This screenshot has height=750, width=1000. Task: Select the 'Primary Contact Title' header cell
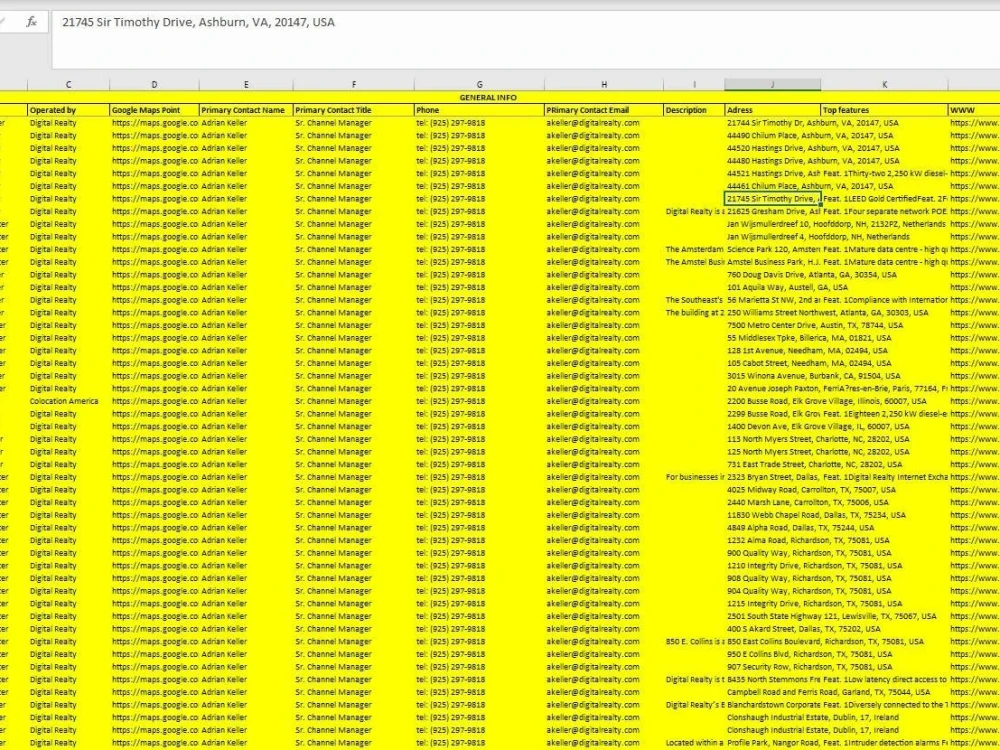[354, 110]
